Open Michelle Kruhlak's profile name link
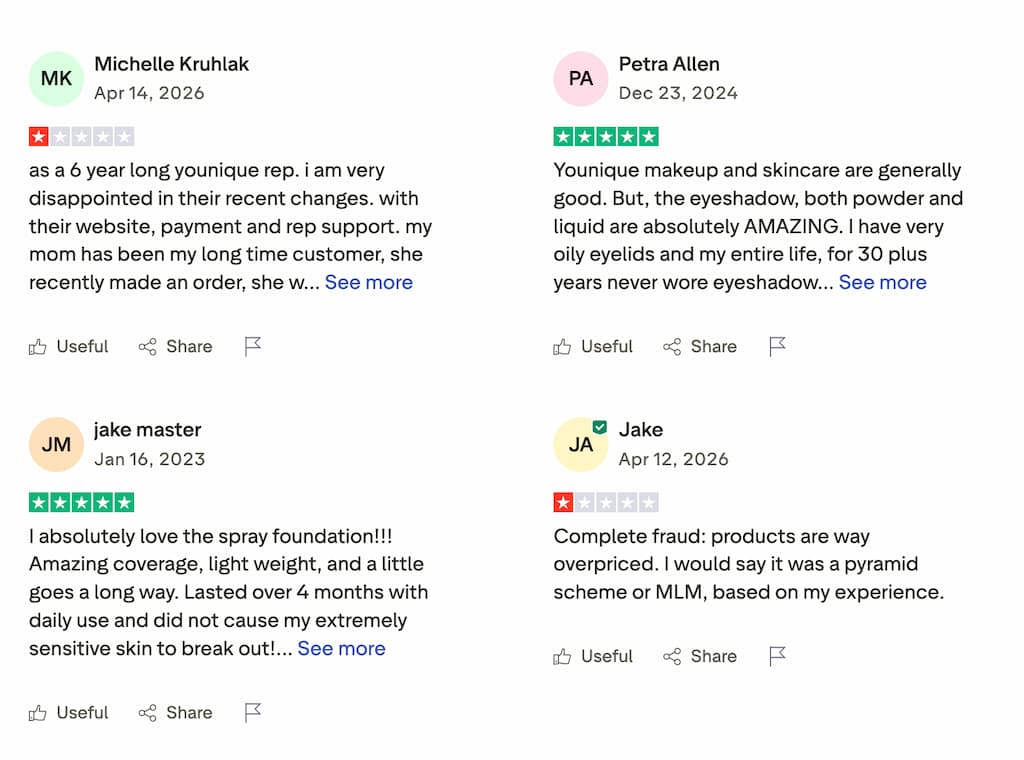Image resolution: width=1024 pixels, height=760 pixels. [171, 63]
